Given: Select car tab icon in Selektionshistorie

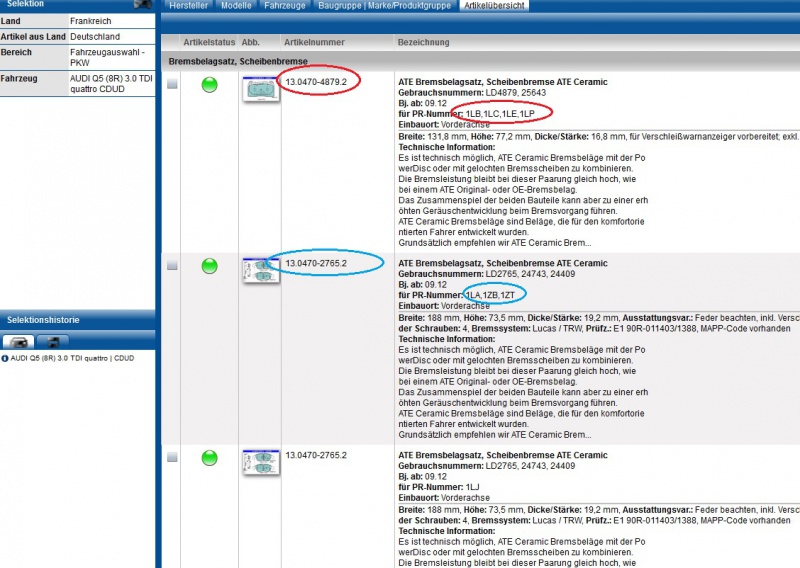Looking at the screenshot, I should pyautogui.click(x=19, y=341).
